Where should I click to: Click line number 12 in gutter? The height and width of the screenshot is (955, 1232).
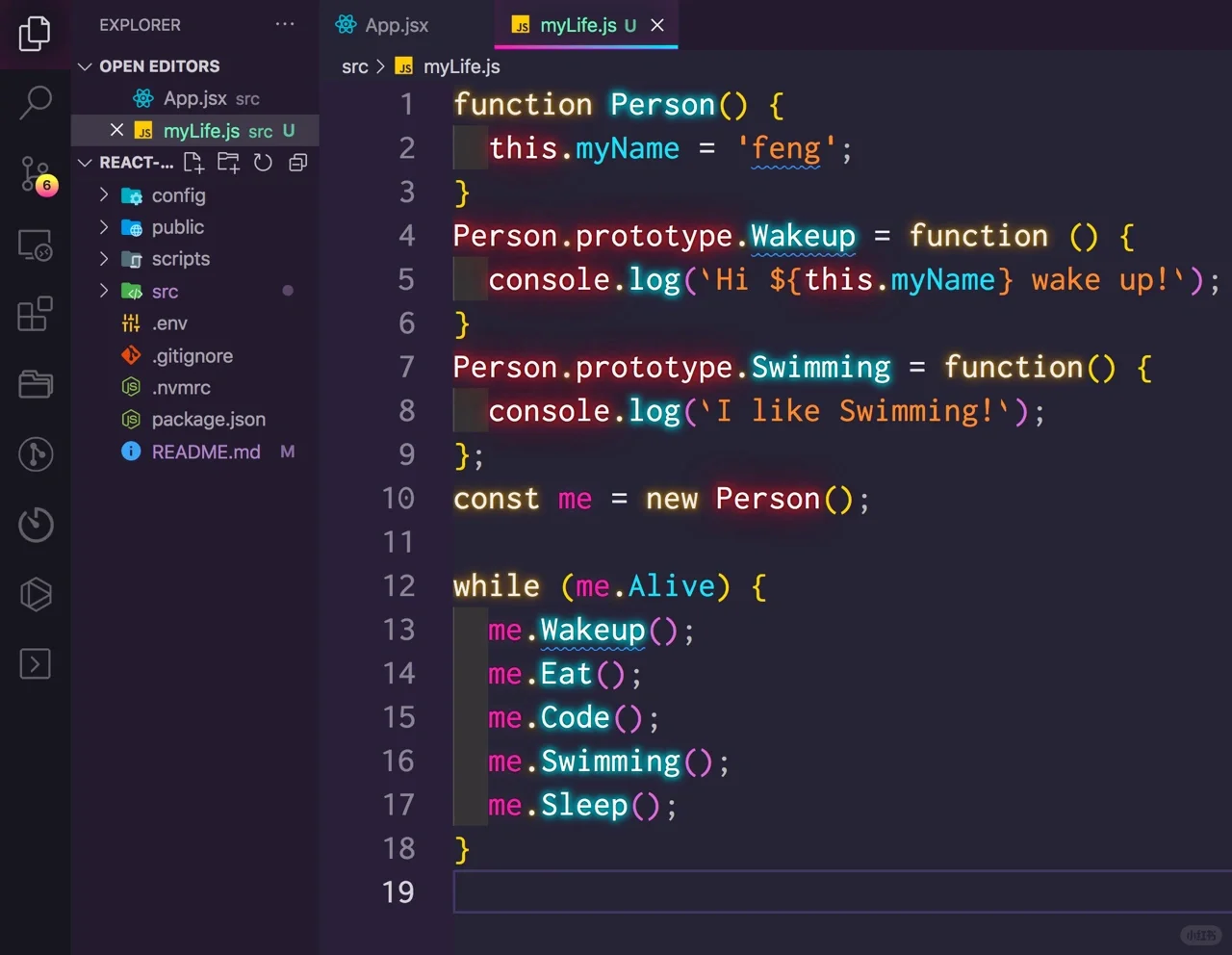pyautogui.click(x=398, y=586)
